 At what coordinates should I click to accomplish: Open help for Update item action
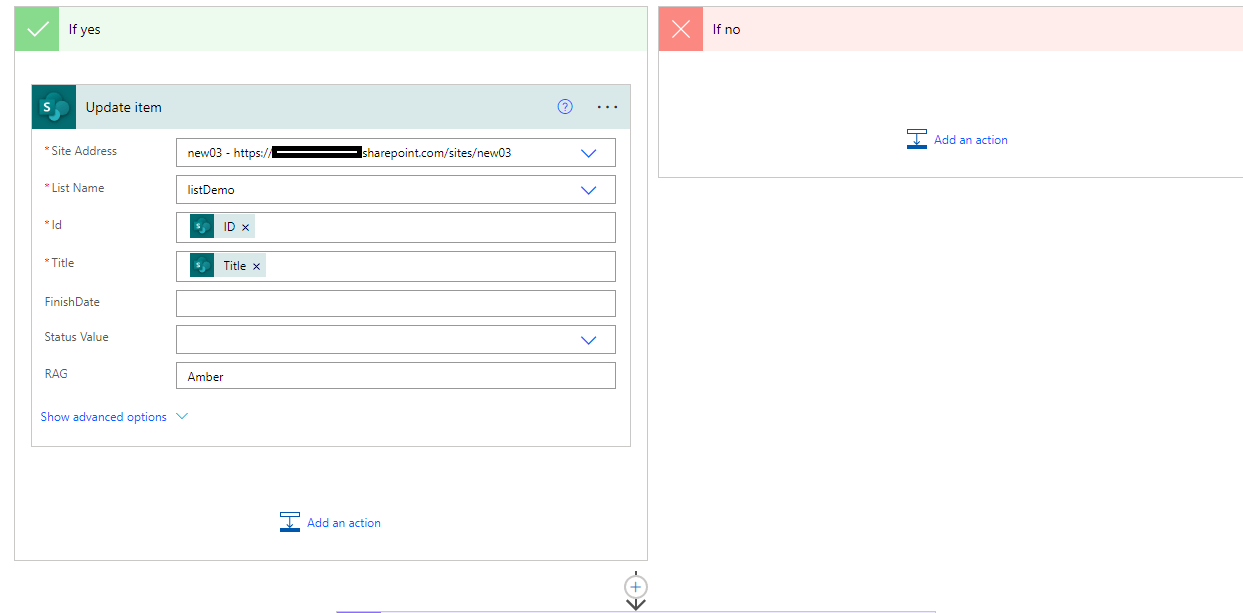pyautogui.click(x=565, y=107)
